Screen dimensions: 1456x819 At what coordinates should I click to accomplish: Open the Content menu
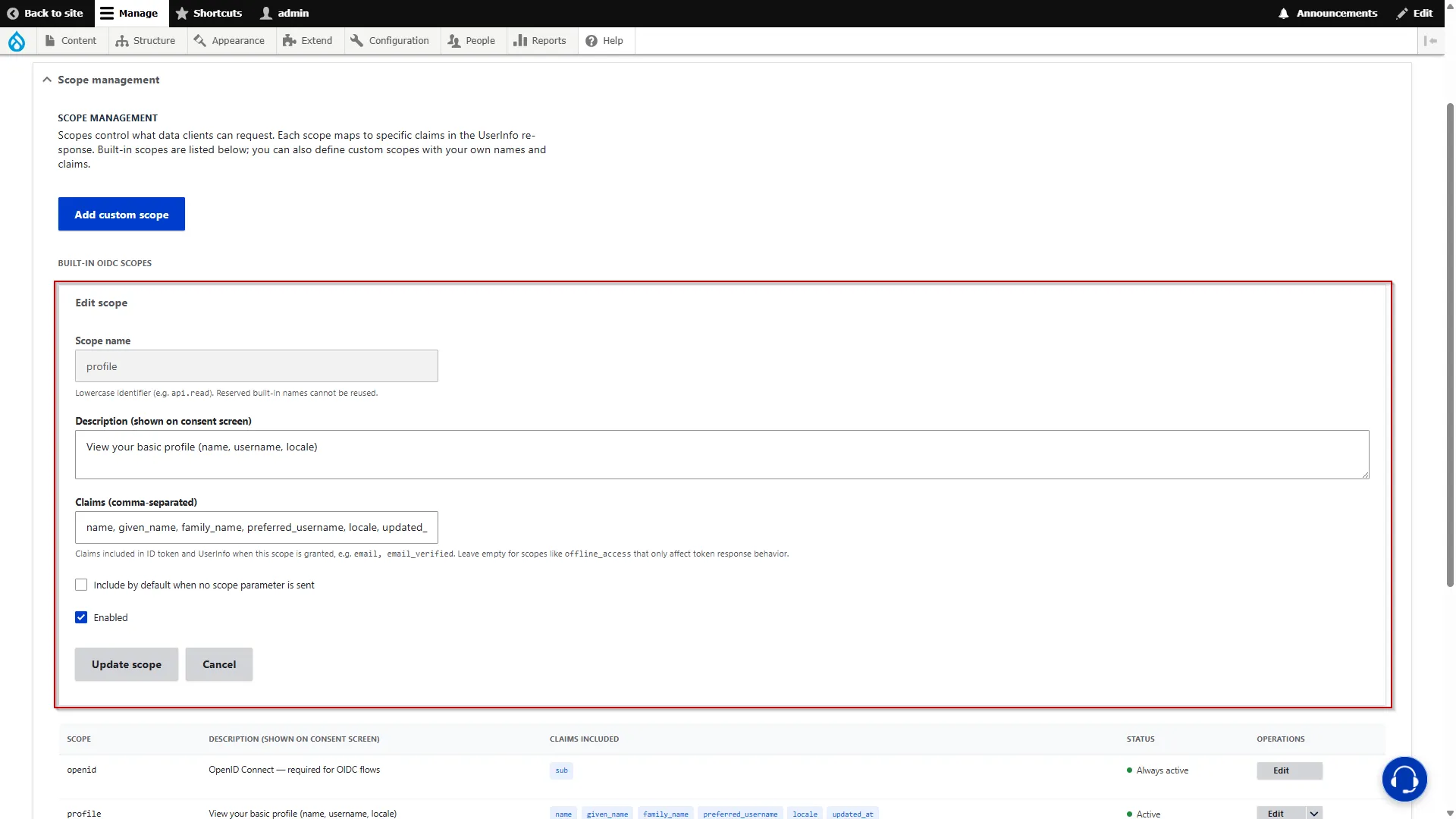coord(71,41)
